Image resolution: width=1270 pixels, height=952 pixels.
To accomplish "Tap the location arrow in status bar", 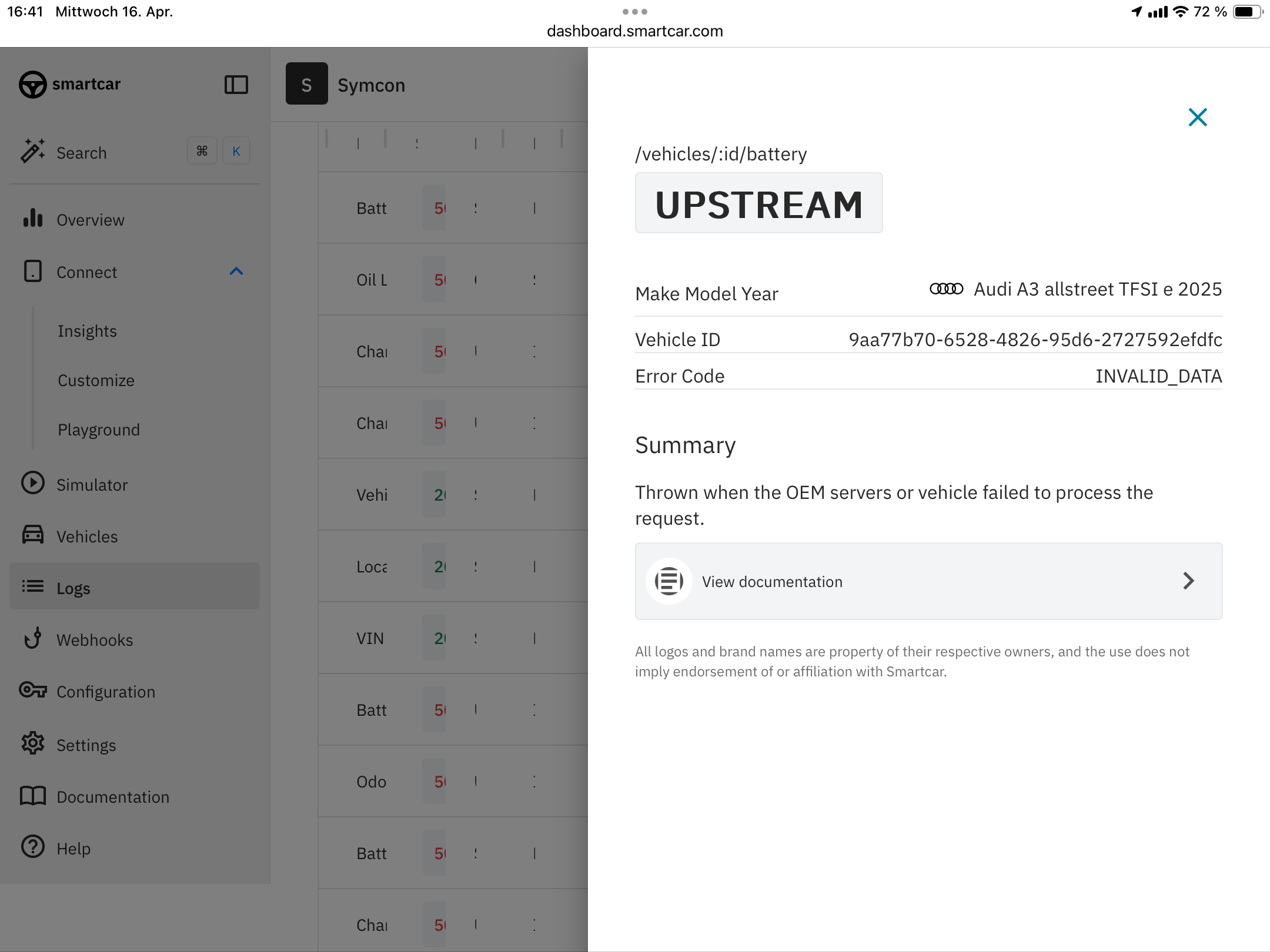I will [x=1137, y=12].
